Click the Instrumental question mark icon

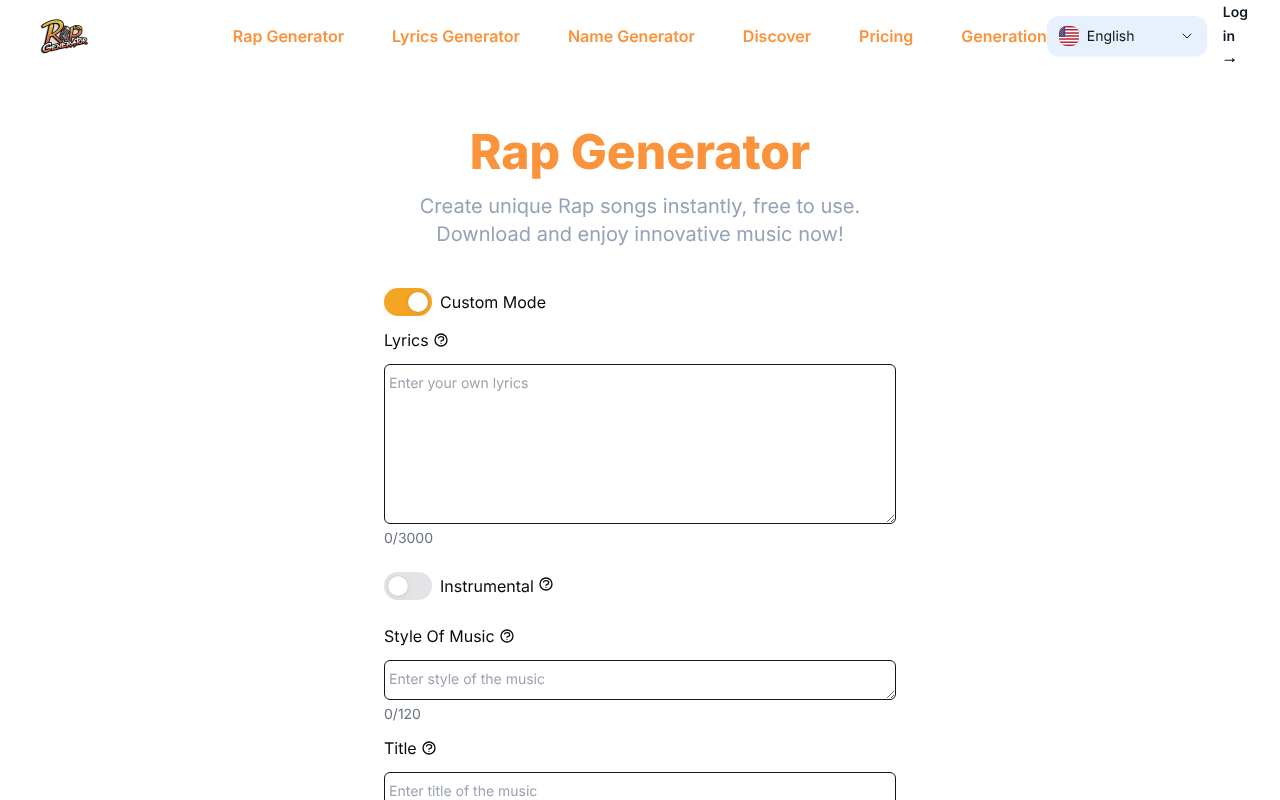[x=546, y=584]
